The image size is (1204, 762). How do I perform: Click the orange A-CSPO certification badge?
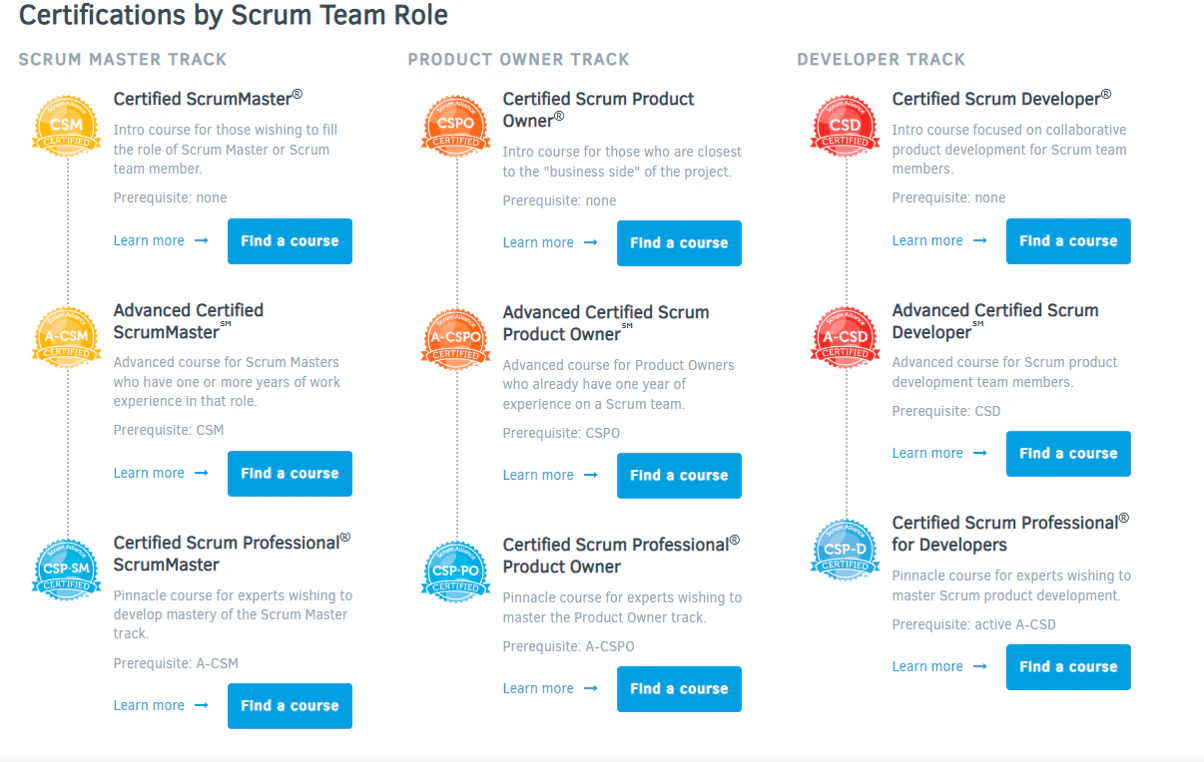(457, 341)
